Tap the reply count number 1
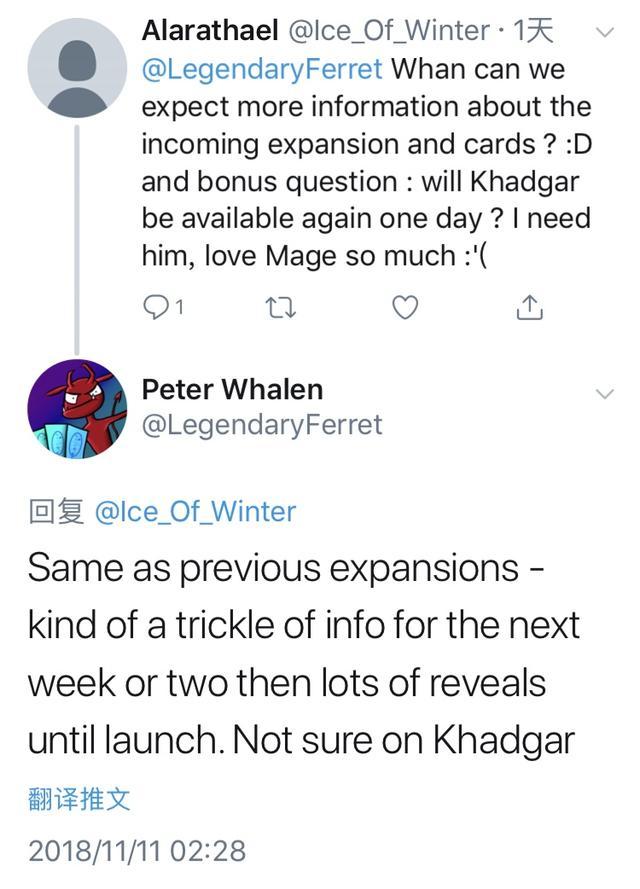Viewport: 640px width, 889px height. [179, 309]
